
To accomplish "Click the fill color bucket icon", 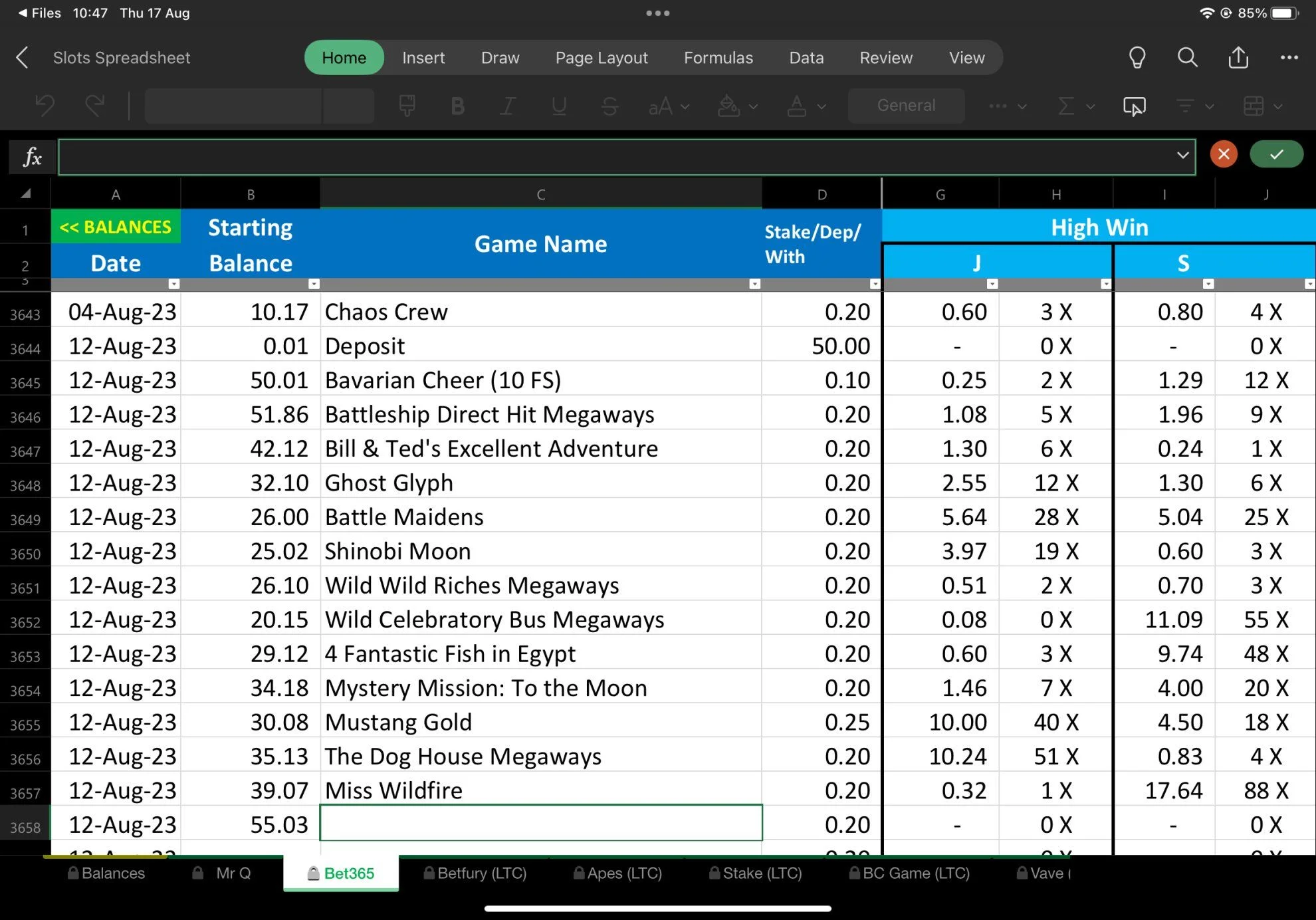I will pos(728,106).
